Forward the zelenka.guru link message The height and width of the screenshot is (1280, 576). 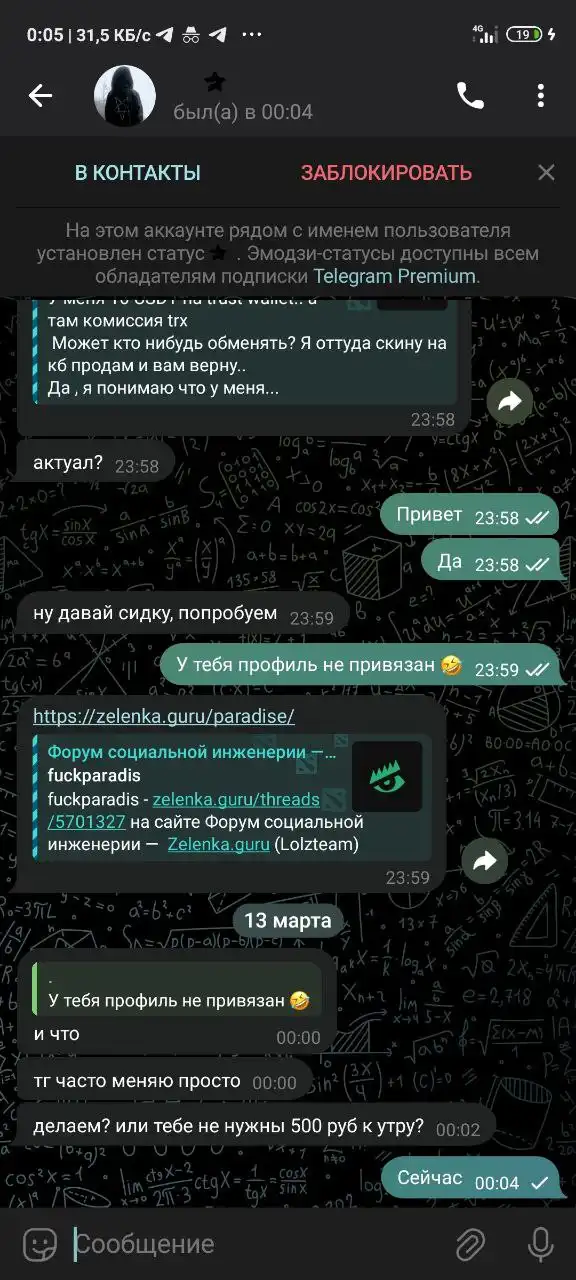tap(485, 861)
